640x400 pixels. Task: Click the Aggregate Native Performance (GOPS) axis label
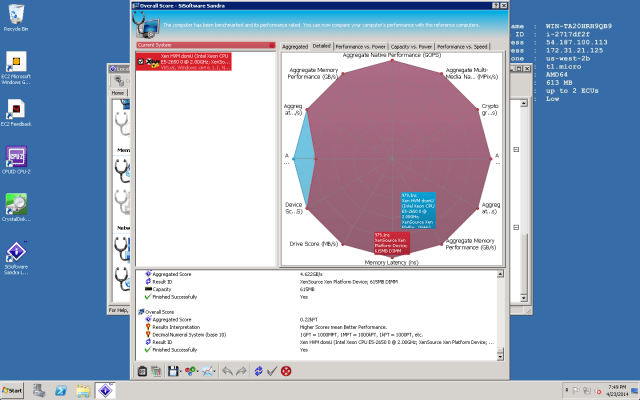(x=392, y=55)
